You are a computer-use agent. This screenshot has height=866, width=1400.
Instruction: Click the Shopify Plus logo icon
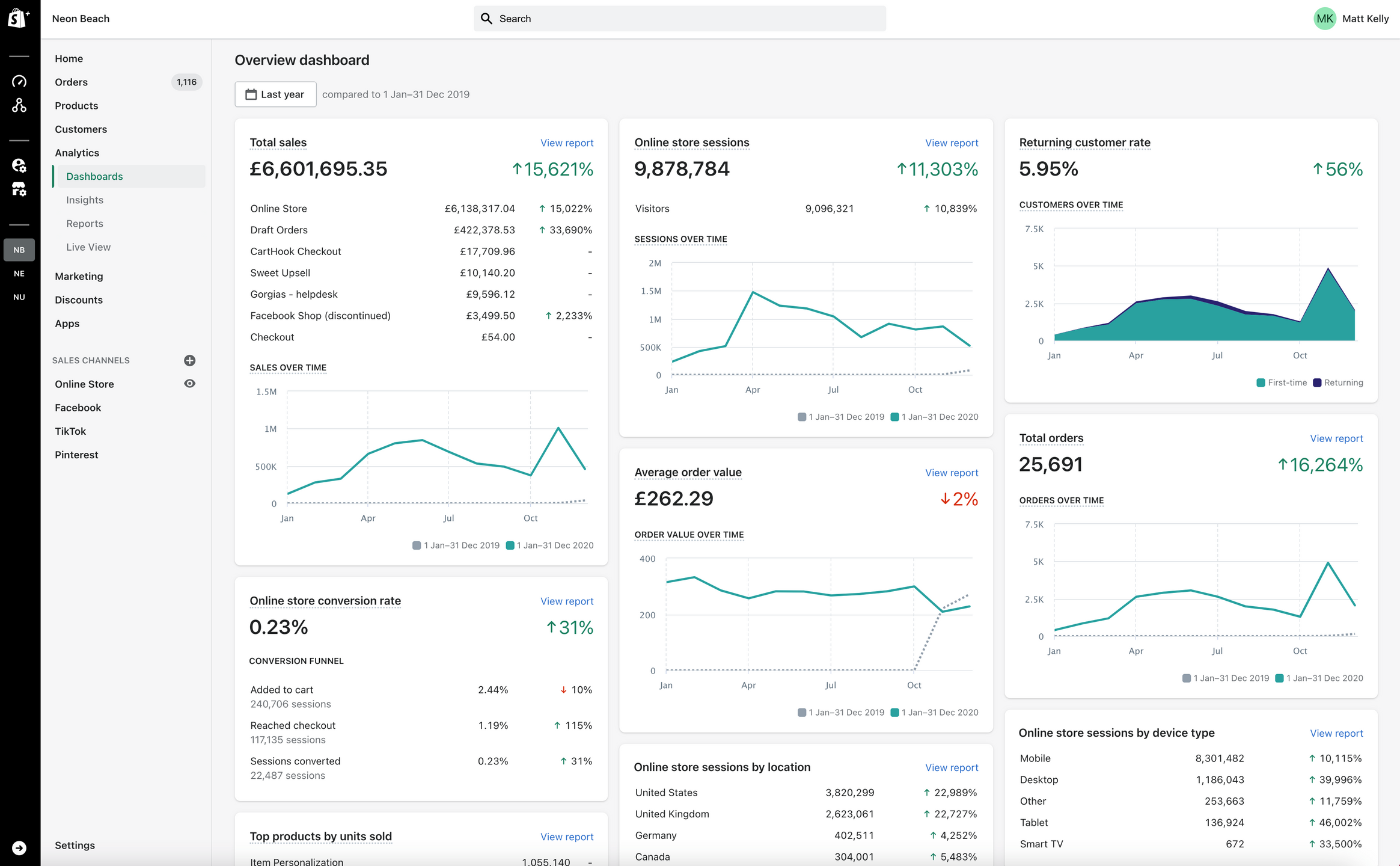click(19, 18)
